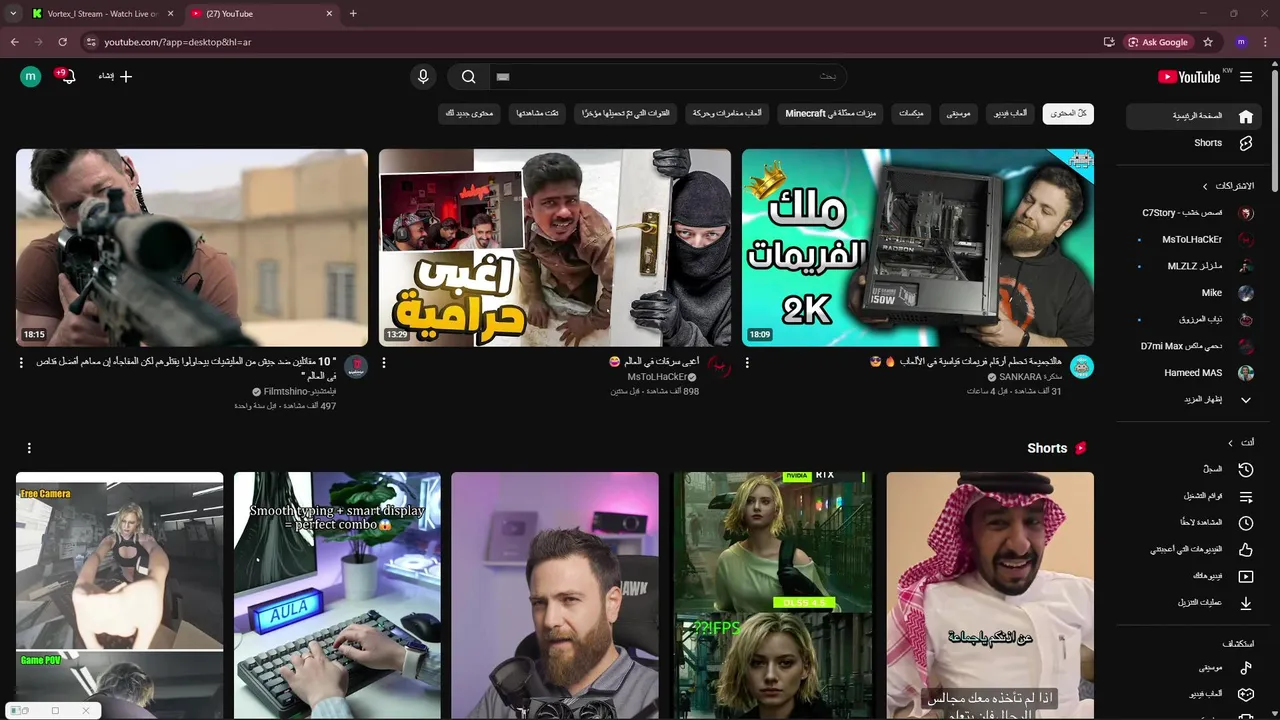1280x720 pixels.
Task: Click the Create plus button
Action: 116,76
